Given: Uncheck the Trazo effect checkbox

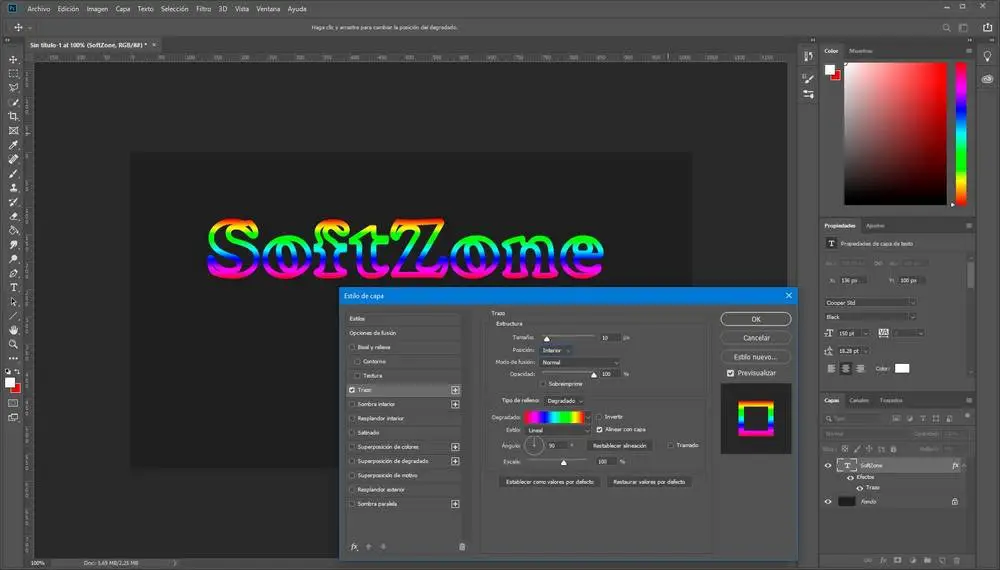Looking at the screenshot, I should click(352, 390).
